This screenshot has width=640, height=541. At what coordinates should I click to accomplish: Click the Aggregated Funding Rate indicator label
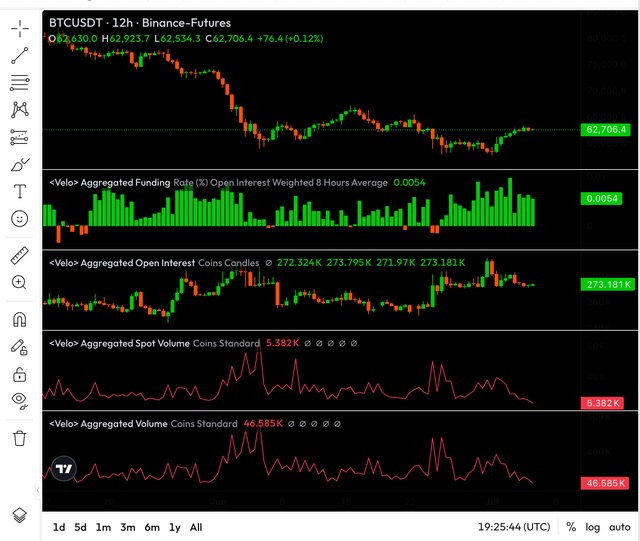pyautogui.click(x=218, y=183)
